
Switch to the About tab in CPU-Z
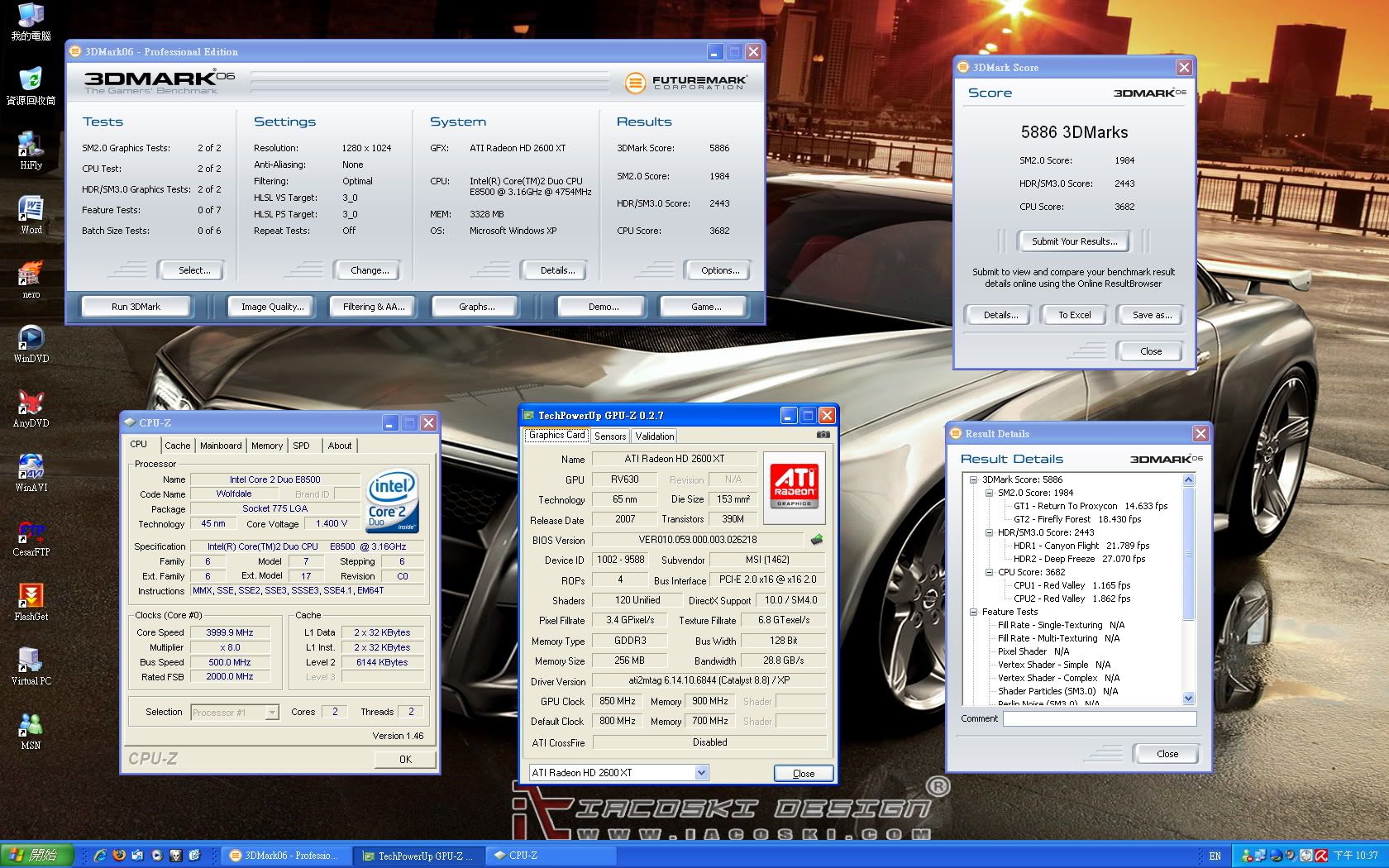tap(340, 446)
